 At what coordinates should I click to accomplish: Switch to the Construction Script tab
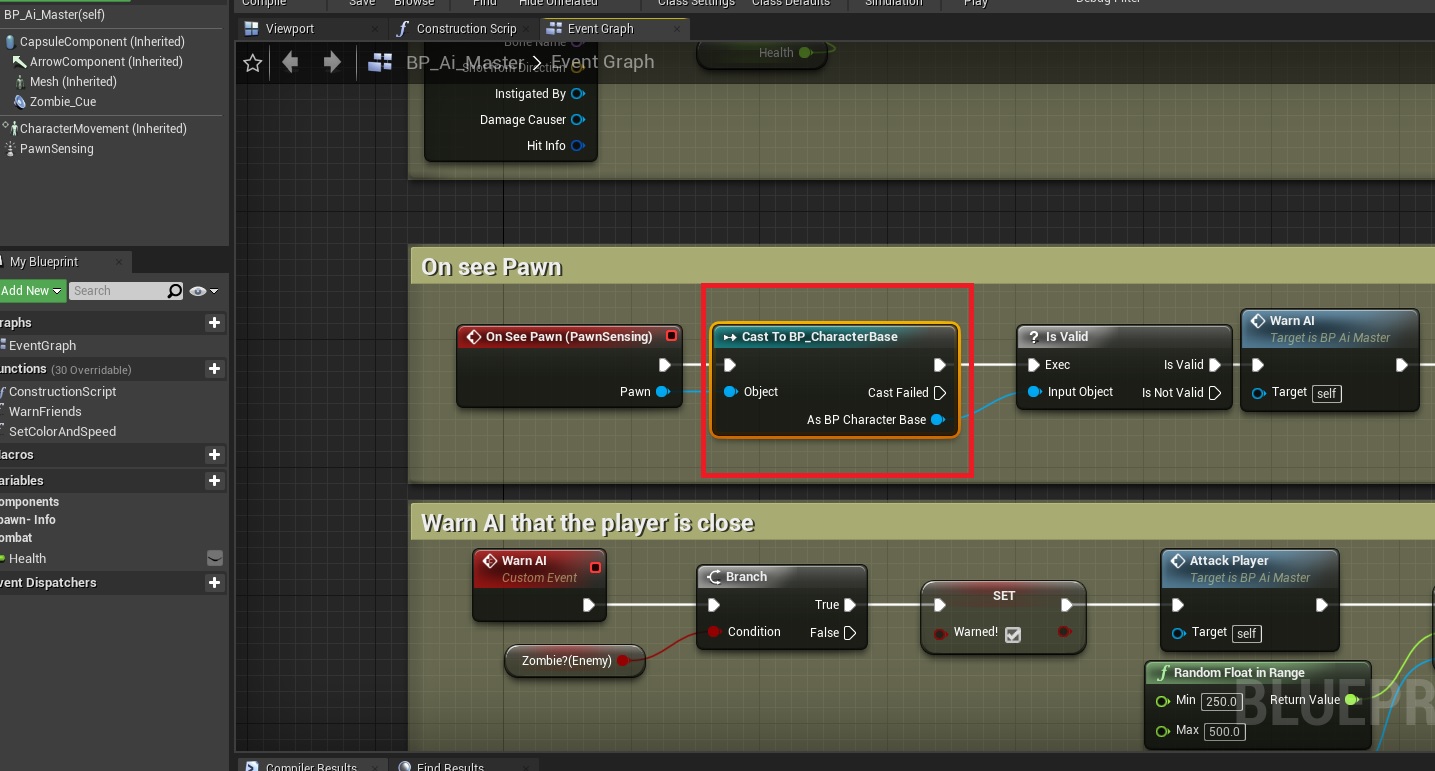465,29
